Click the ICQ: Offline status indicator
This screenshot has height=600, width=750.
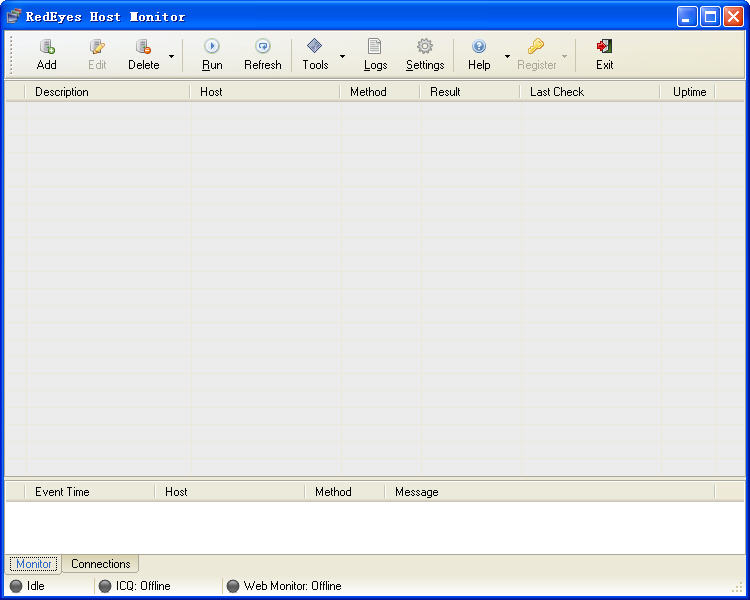(135, 586)
